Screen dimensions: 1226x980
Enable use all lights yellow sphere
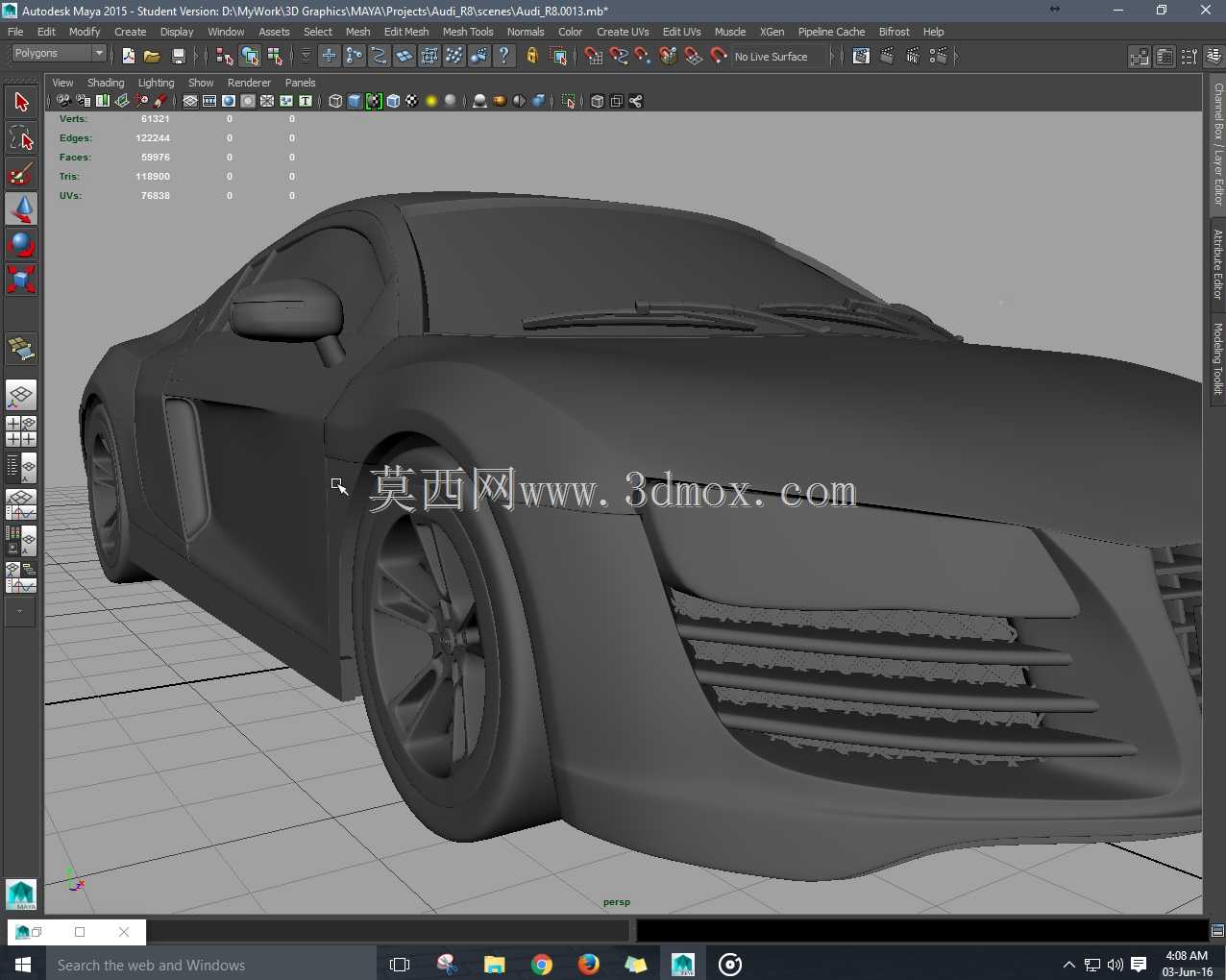(x=431, y=101)
